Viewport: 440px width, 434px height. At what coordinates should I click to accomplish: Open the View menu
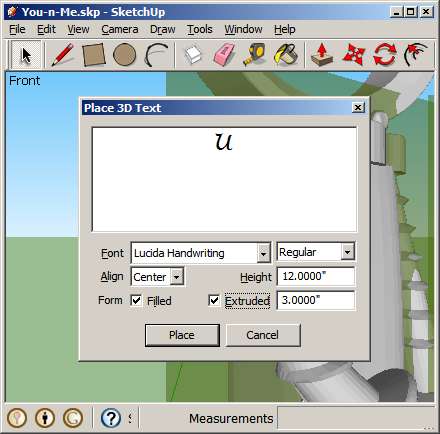coord(78,29)
